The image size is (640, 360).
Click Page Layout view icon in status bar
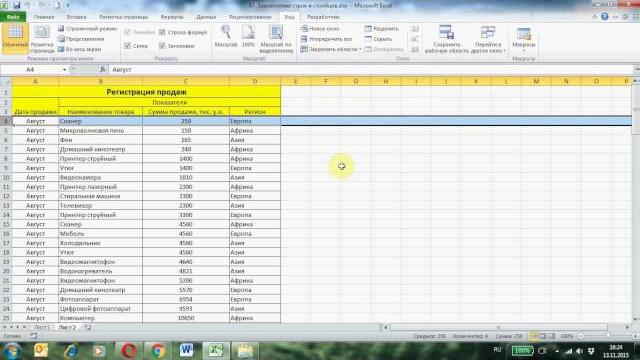tap(543, 336)
